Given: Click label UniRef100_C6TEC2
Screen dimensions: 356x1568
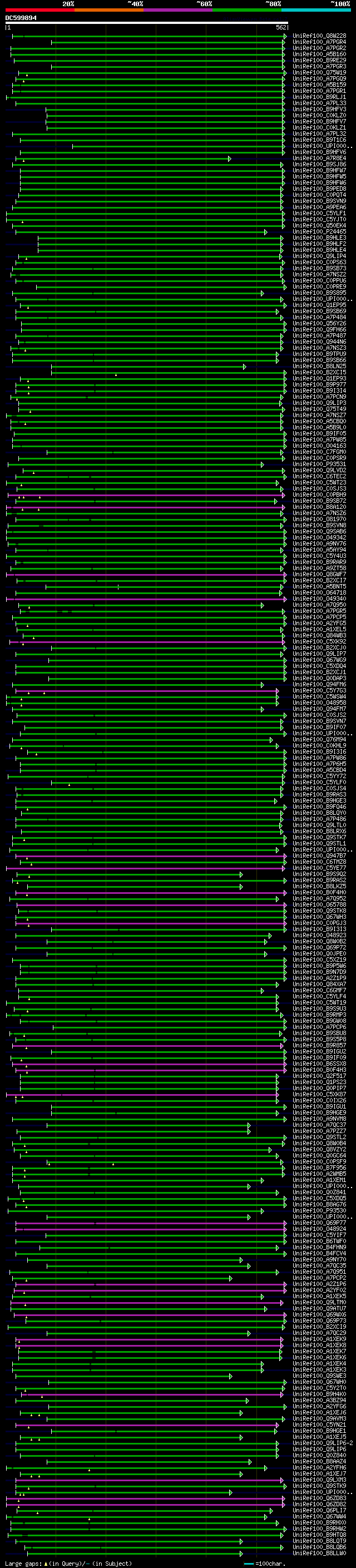Looking at the screenshot, I should click(319, 477).
